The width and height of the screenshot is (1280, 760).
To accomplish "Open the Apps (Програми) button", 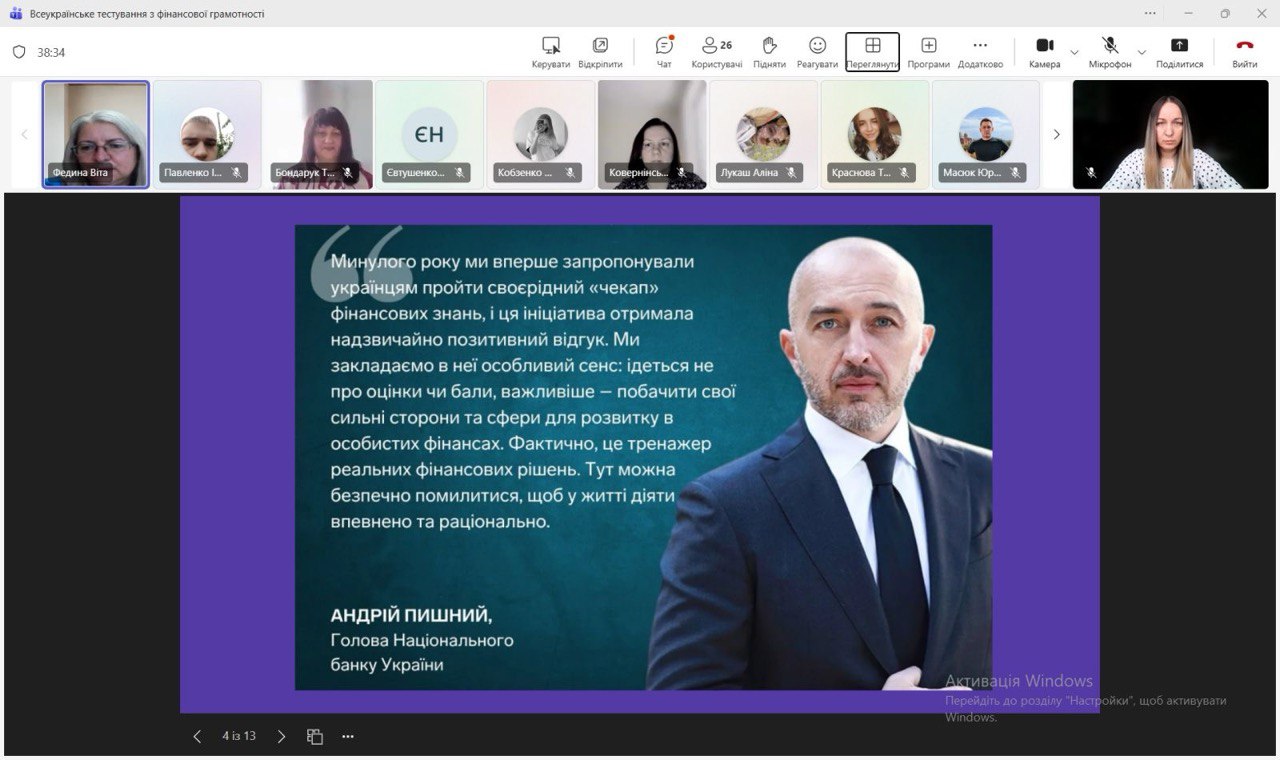I will (928, 51).
